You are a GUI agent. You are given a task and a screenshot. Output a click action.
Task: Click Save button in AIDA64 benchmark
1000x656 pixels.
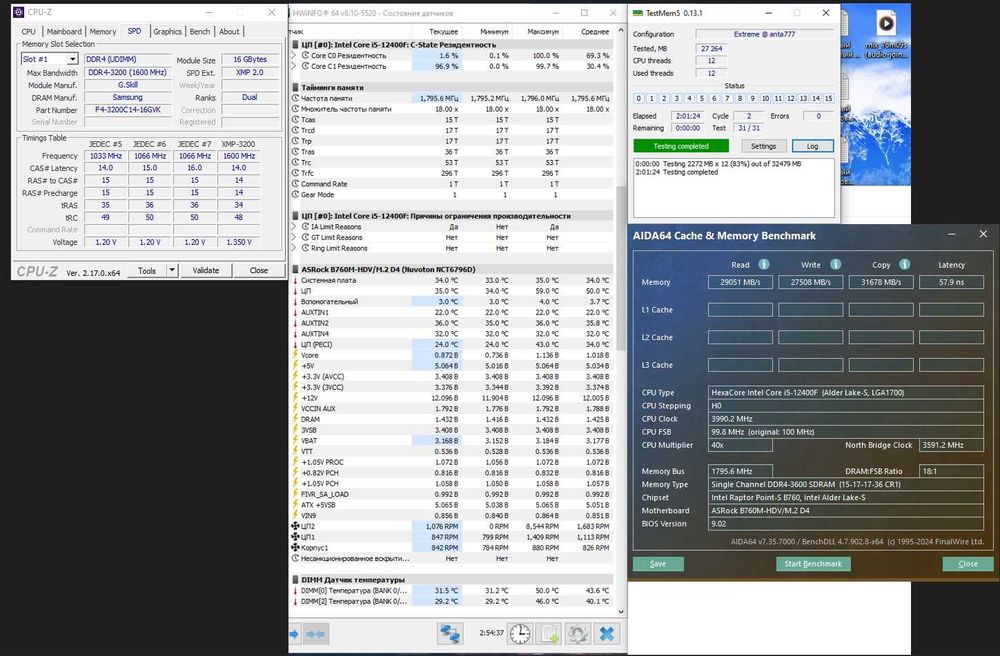point(658,564)
